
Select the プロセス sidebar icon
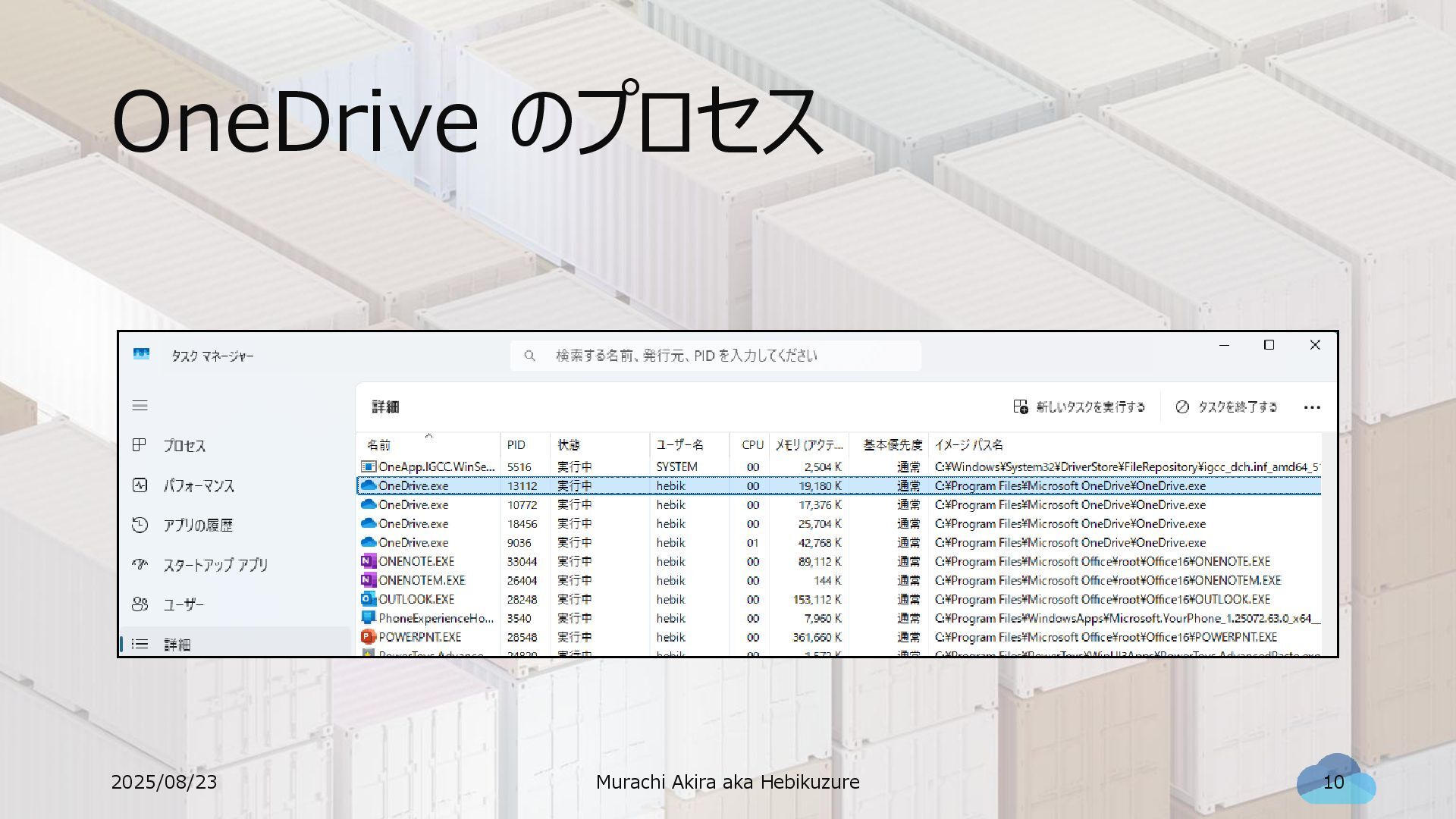coord(140,445)
